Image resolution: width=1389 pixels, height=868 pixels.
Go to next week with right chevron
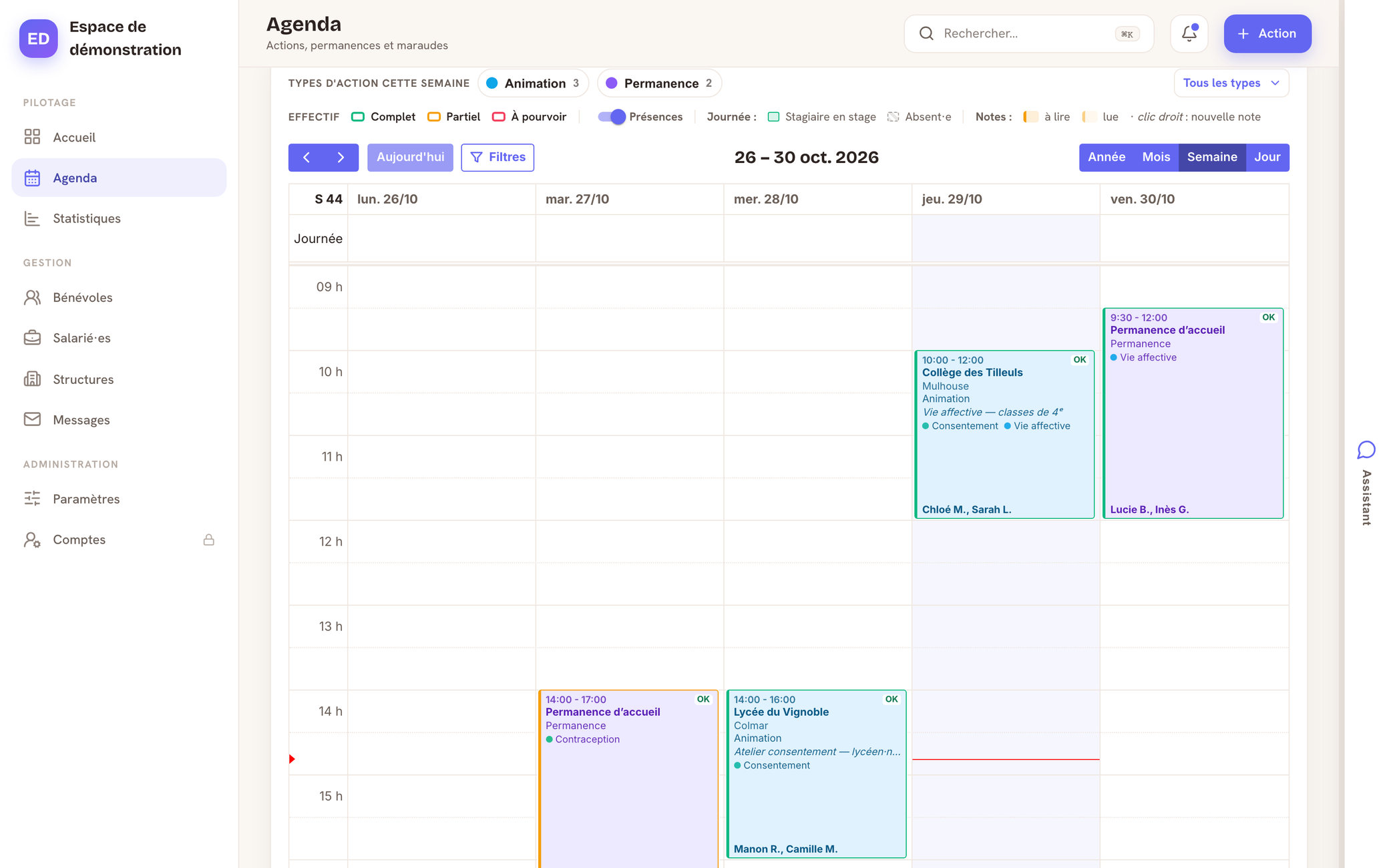341,158
